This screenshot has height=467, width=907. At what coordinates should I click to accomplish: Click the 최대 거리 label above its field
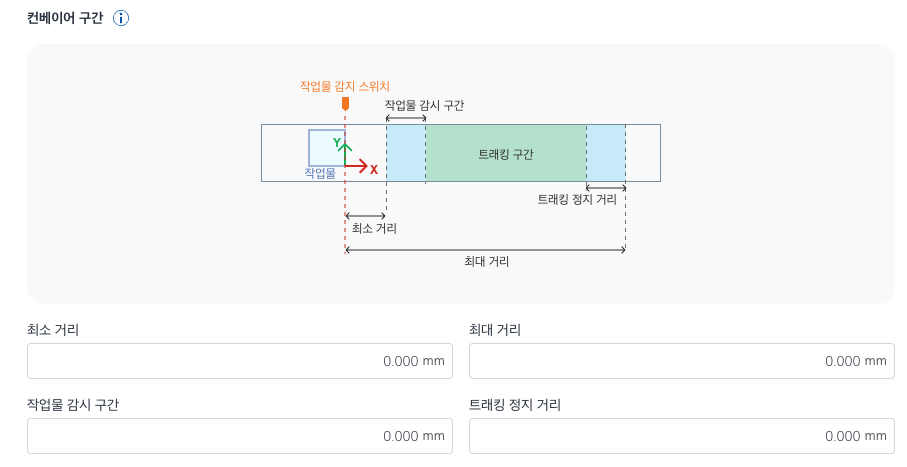pyautogui.click(x=495, y=330)
